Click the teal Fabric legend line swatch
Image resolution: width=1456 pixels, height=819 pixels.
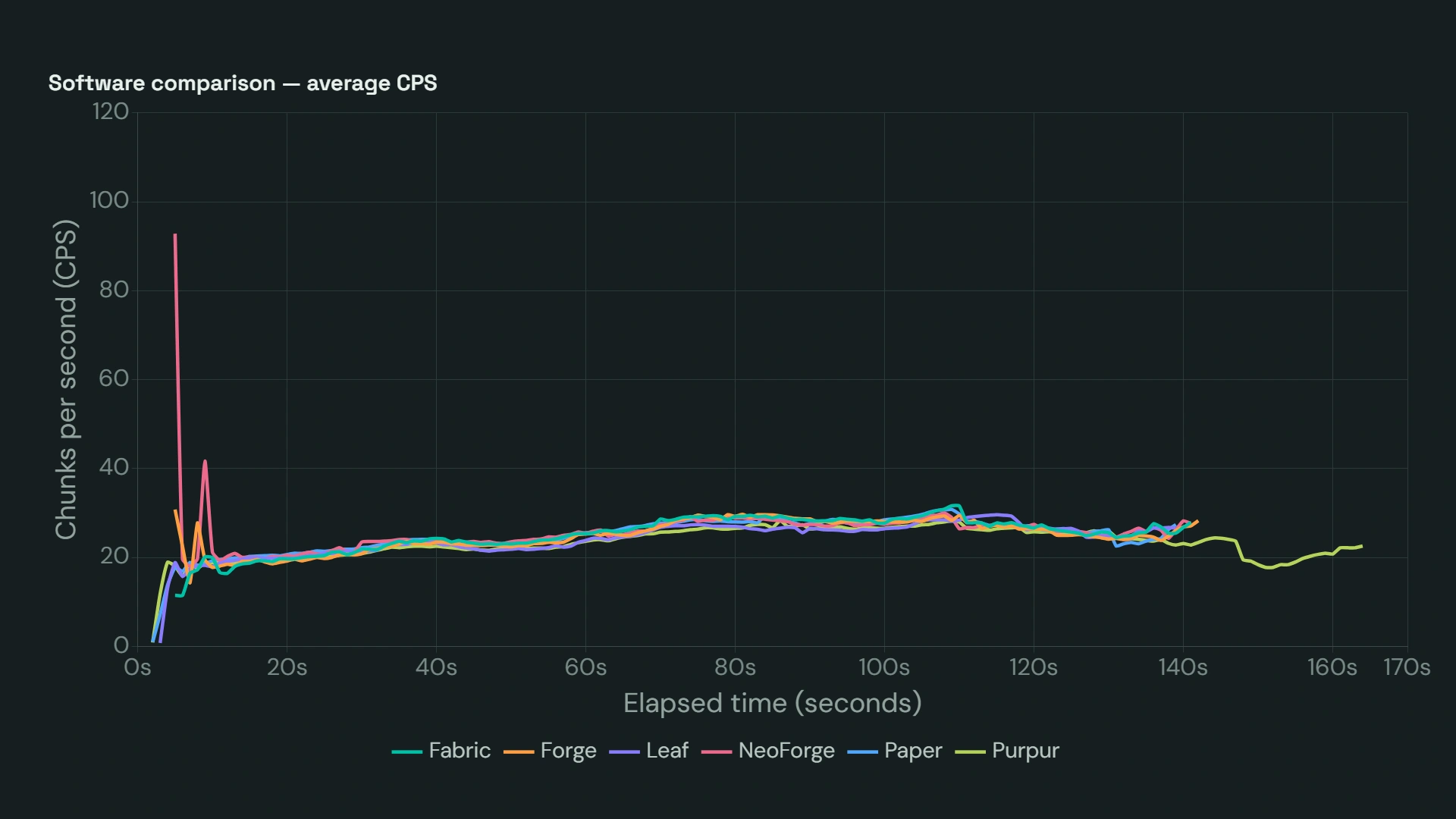[406, 752]
